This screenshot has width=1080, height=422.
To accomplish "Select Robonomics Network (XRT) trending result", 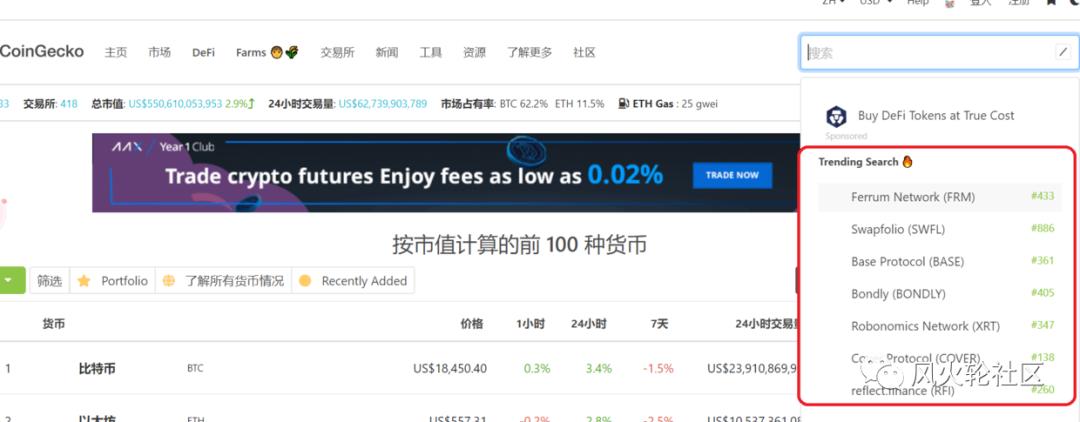I will click(939, 326).
